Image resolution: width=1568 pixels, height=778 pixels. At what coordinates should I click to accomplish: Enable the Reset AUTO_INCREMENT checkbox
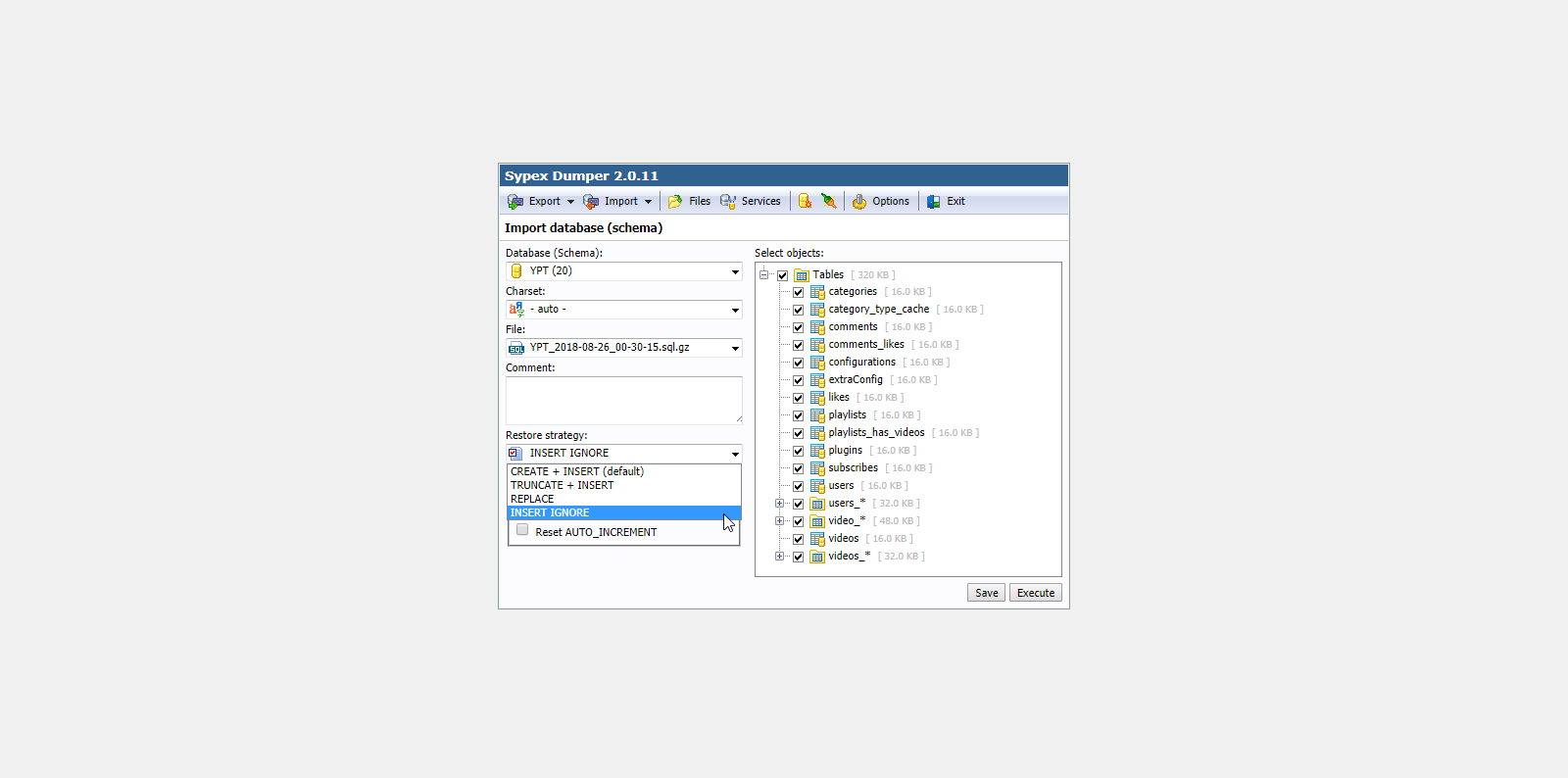click(522, 530)
